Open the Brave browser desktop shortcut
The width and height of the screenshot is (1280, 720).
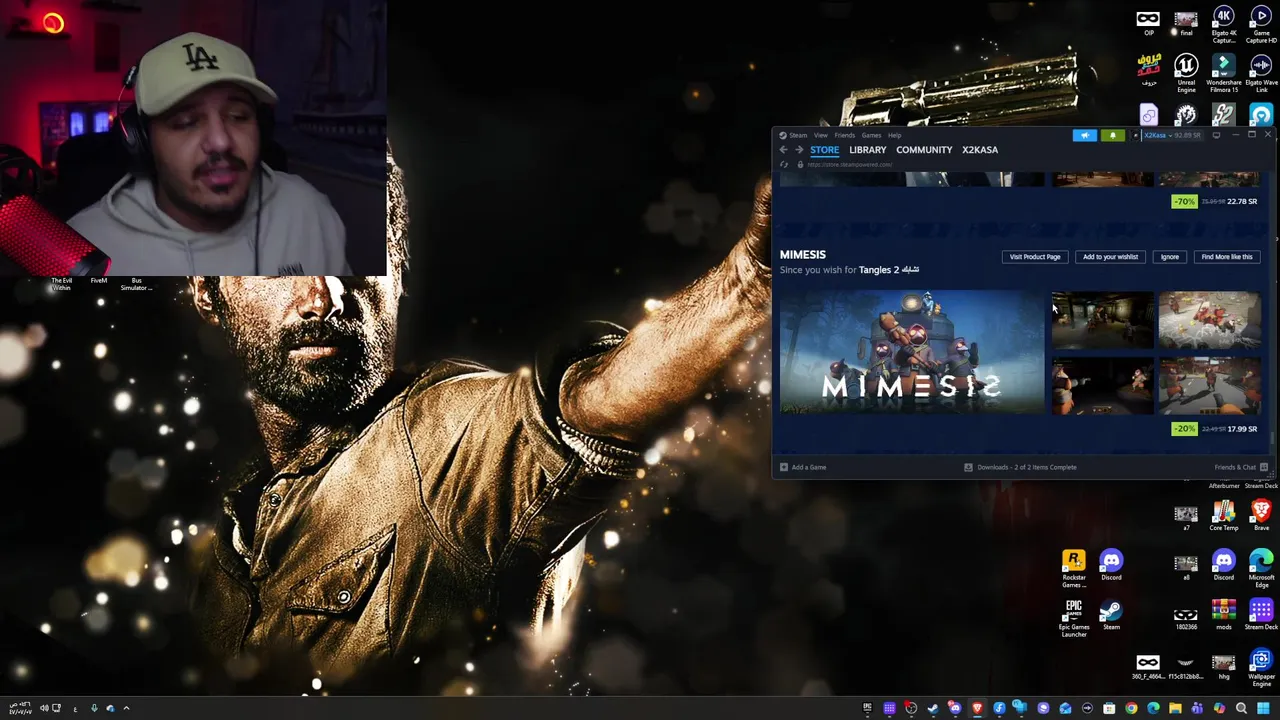tap(1261, 516)
